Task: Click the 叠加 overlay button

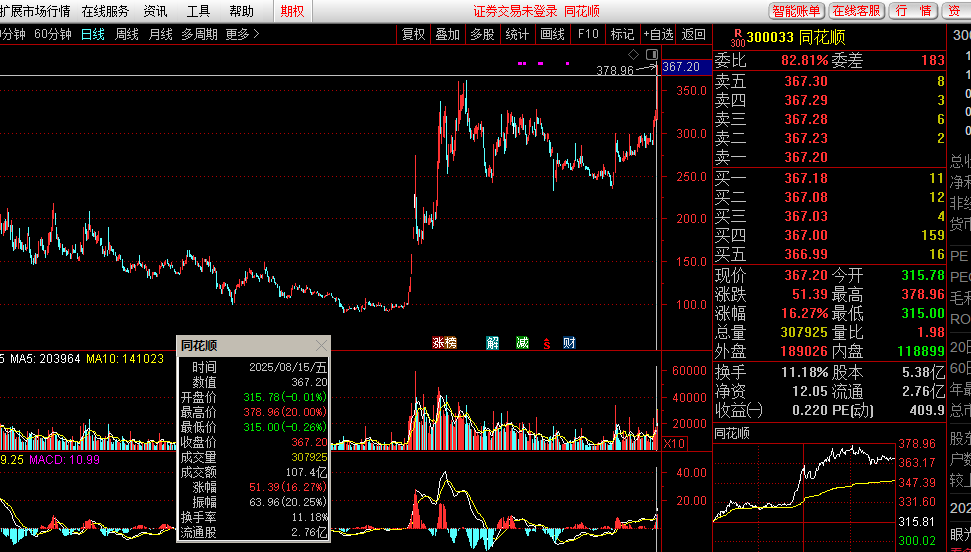Action: tap(448, 35)
